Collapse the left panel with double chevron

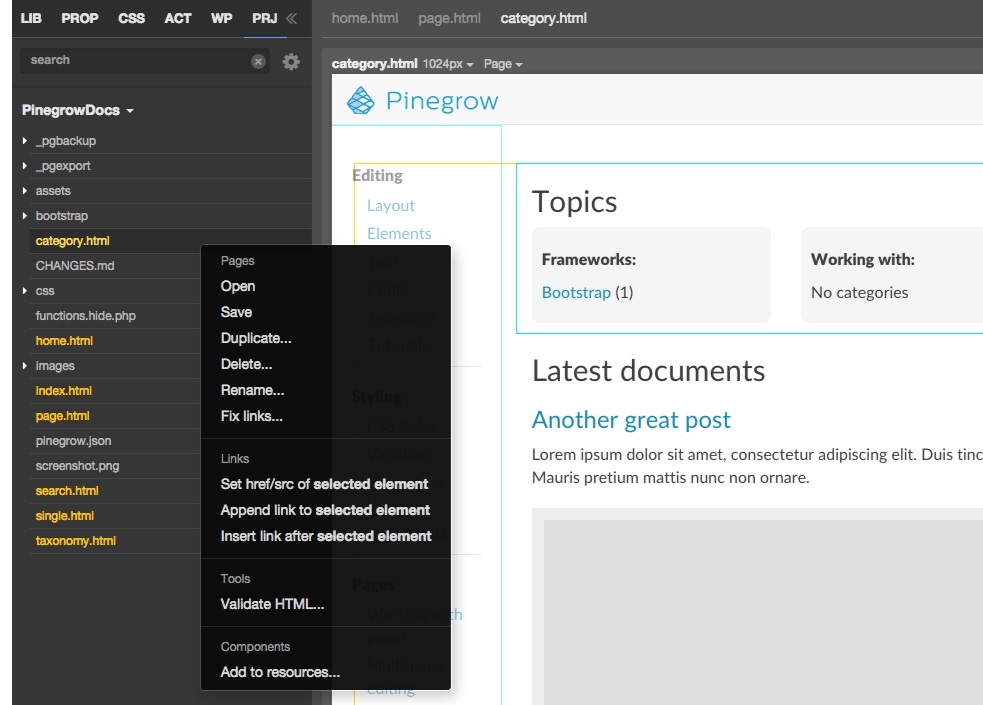(292, 19)
